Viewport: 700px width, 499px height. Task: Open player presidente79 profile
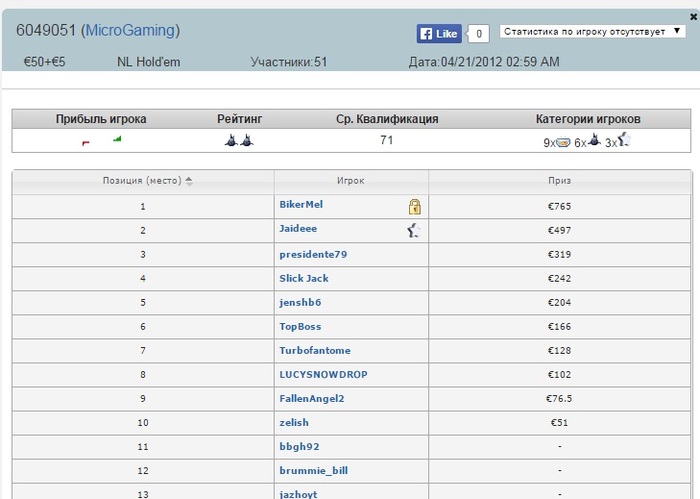coord(313,254)
